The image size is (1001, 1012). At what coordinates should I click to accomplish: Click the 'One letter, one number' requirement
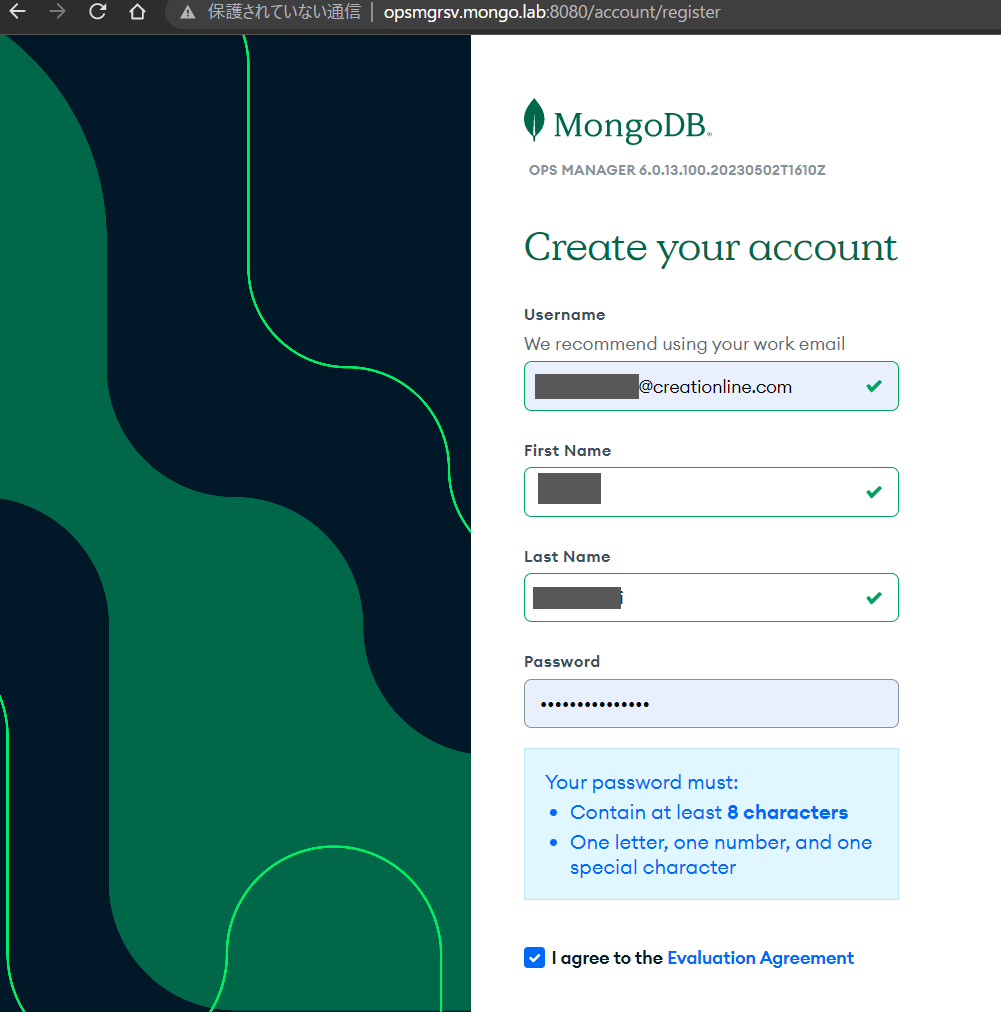pyautogui.click(x=721, y=855)
